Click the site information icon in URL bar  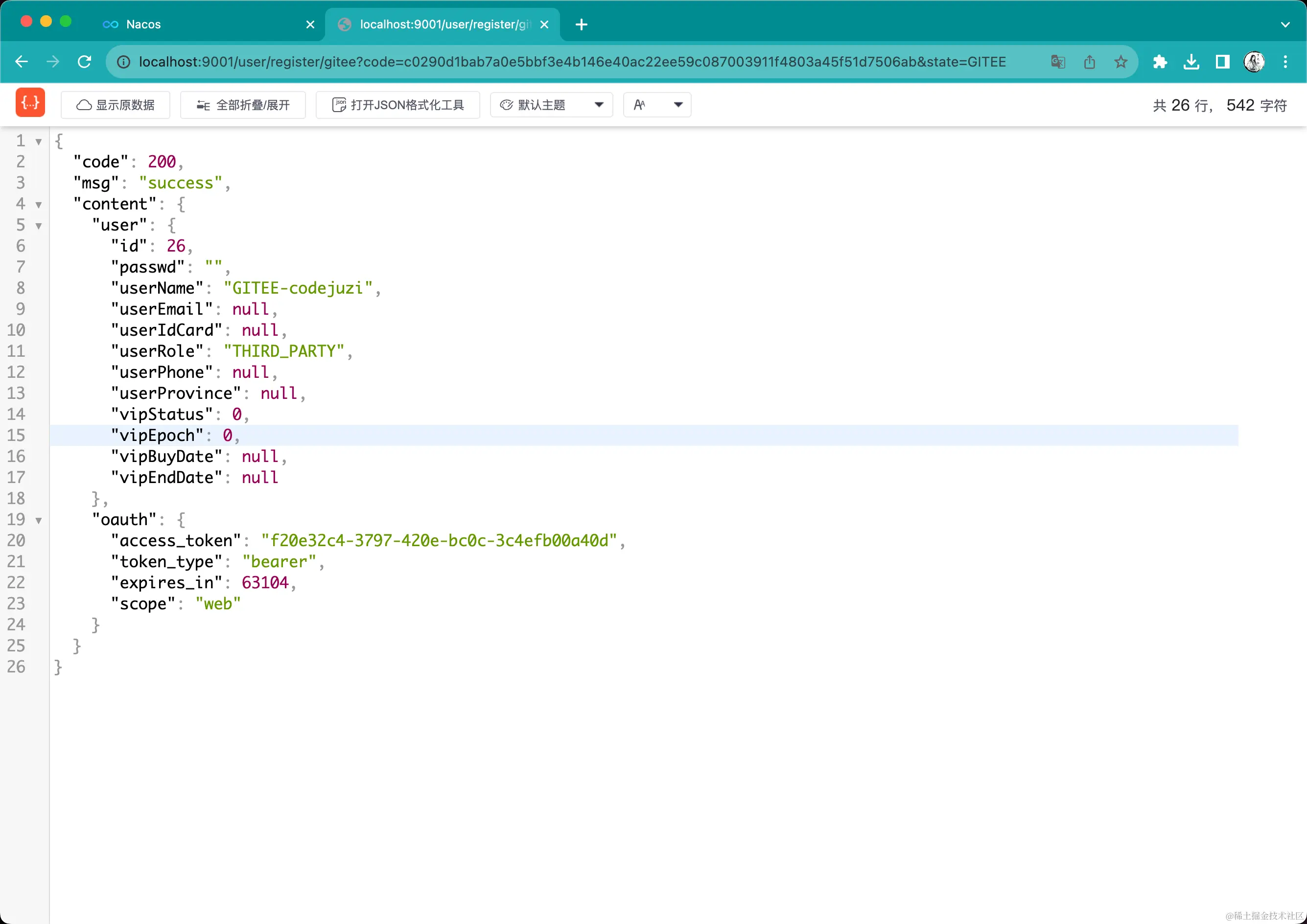tap(123, 62)
